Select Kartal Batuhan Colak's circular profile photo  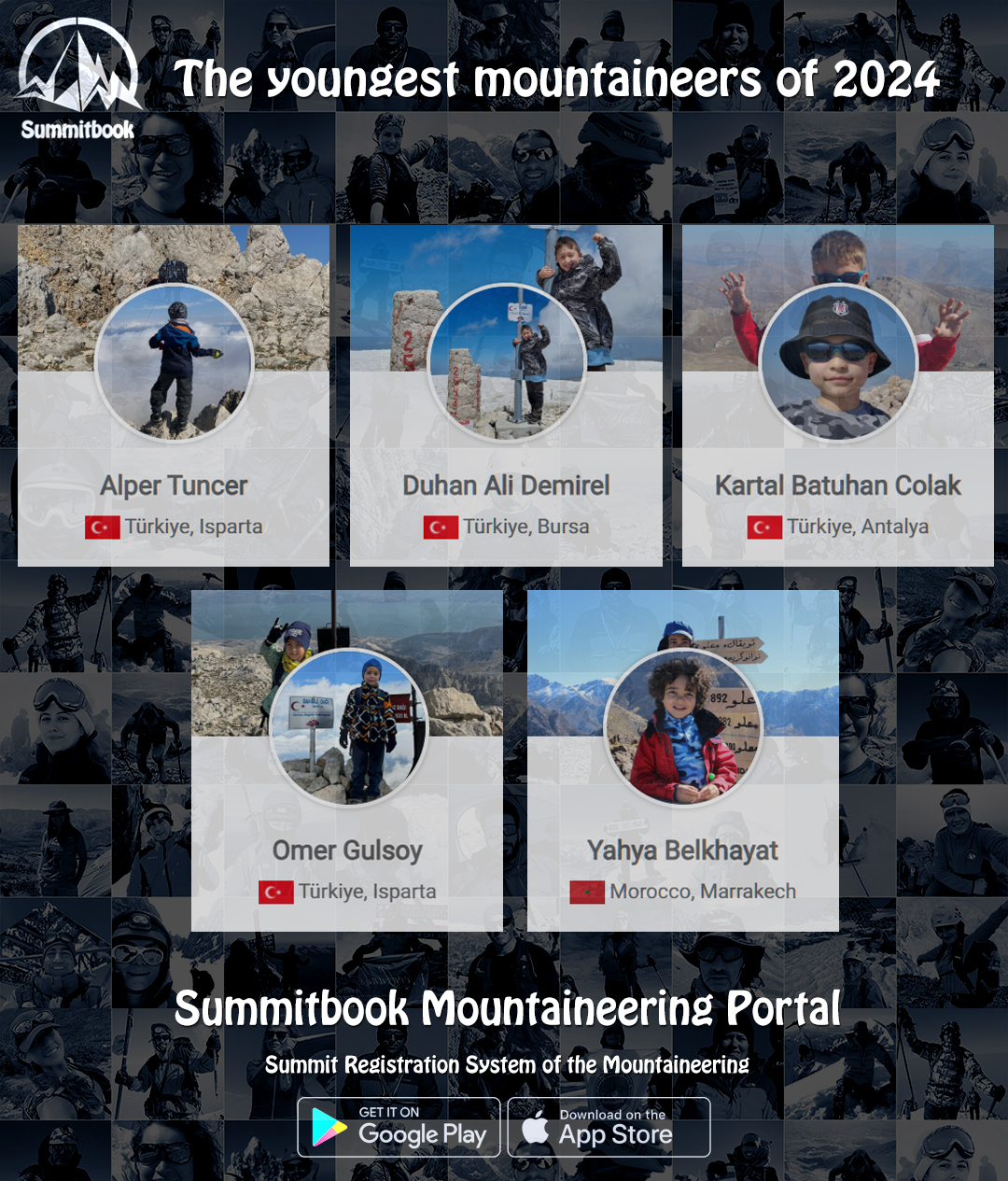coord(838,363)
